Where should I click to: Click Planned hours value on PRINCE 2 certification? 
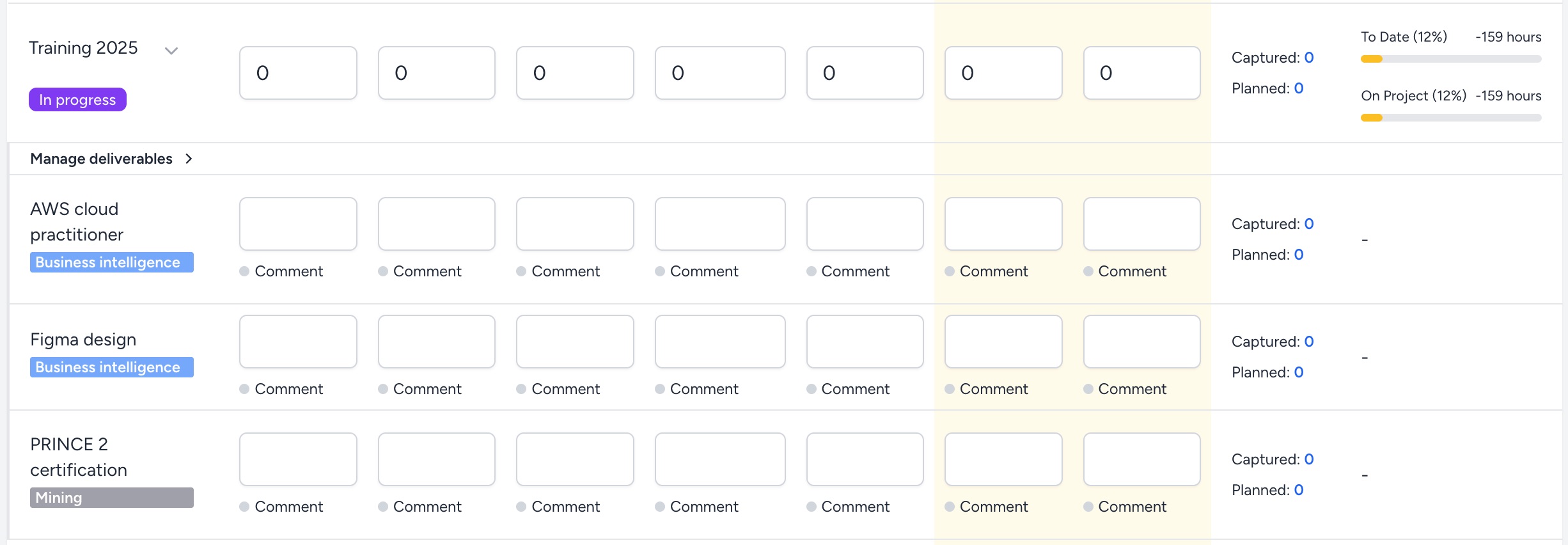click(1299, 489)
